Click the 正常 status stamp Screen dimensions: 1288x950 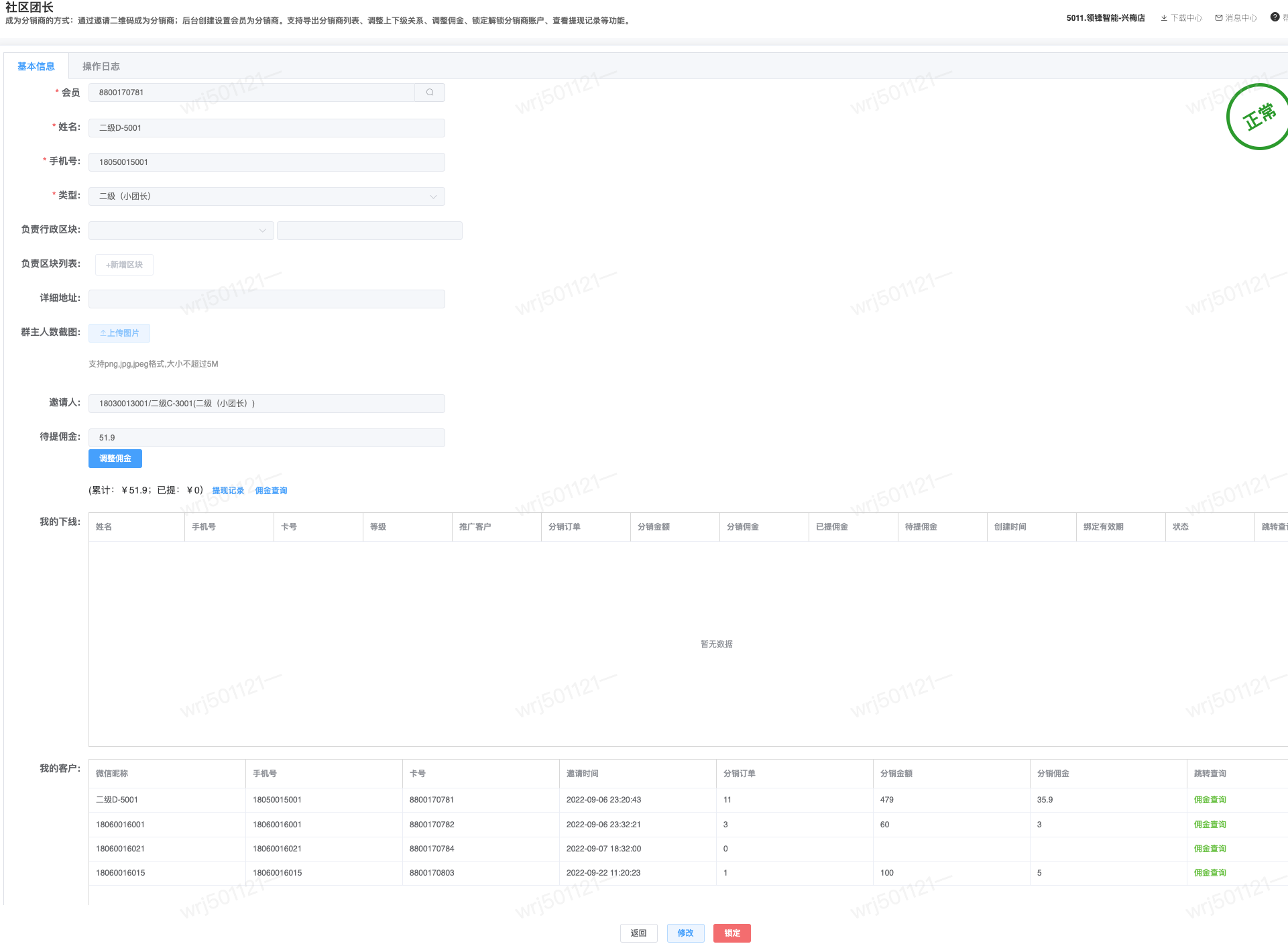pos(1258,117)
